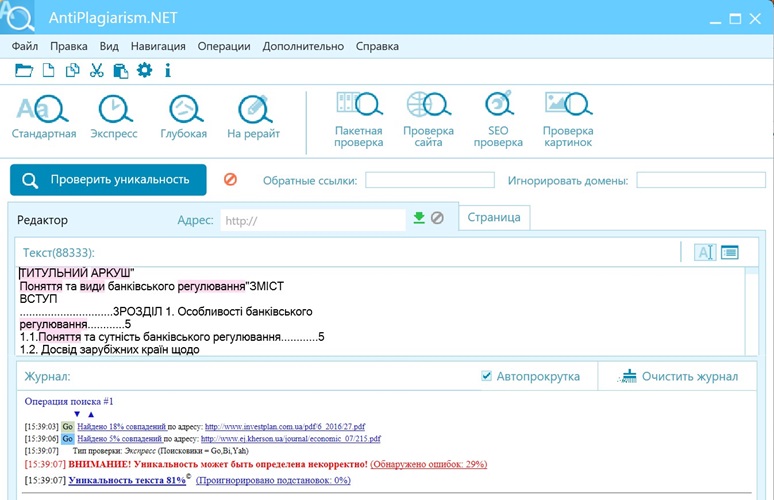
Task: Click the ВСТУП line in editor
Action: tap(39, 299)
